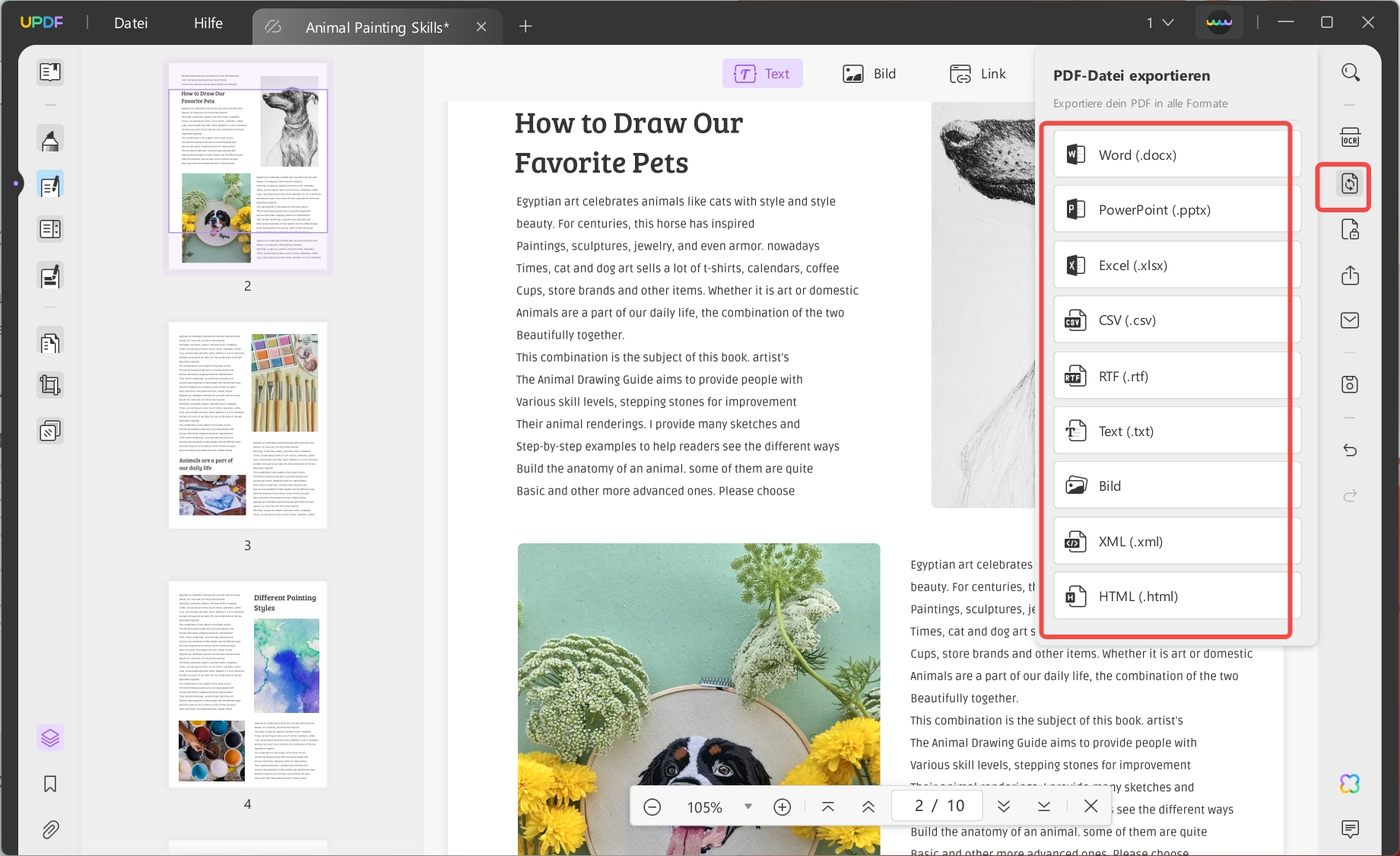Image resolution: width=1400 pixels, height=856 pixels.
Task: Open the bookmarks panel icon
Action: (x=50, y=784)
